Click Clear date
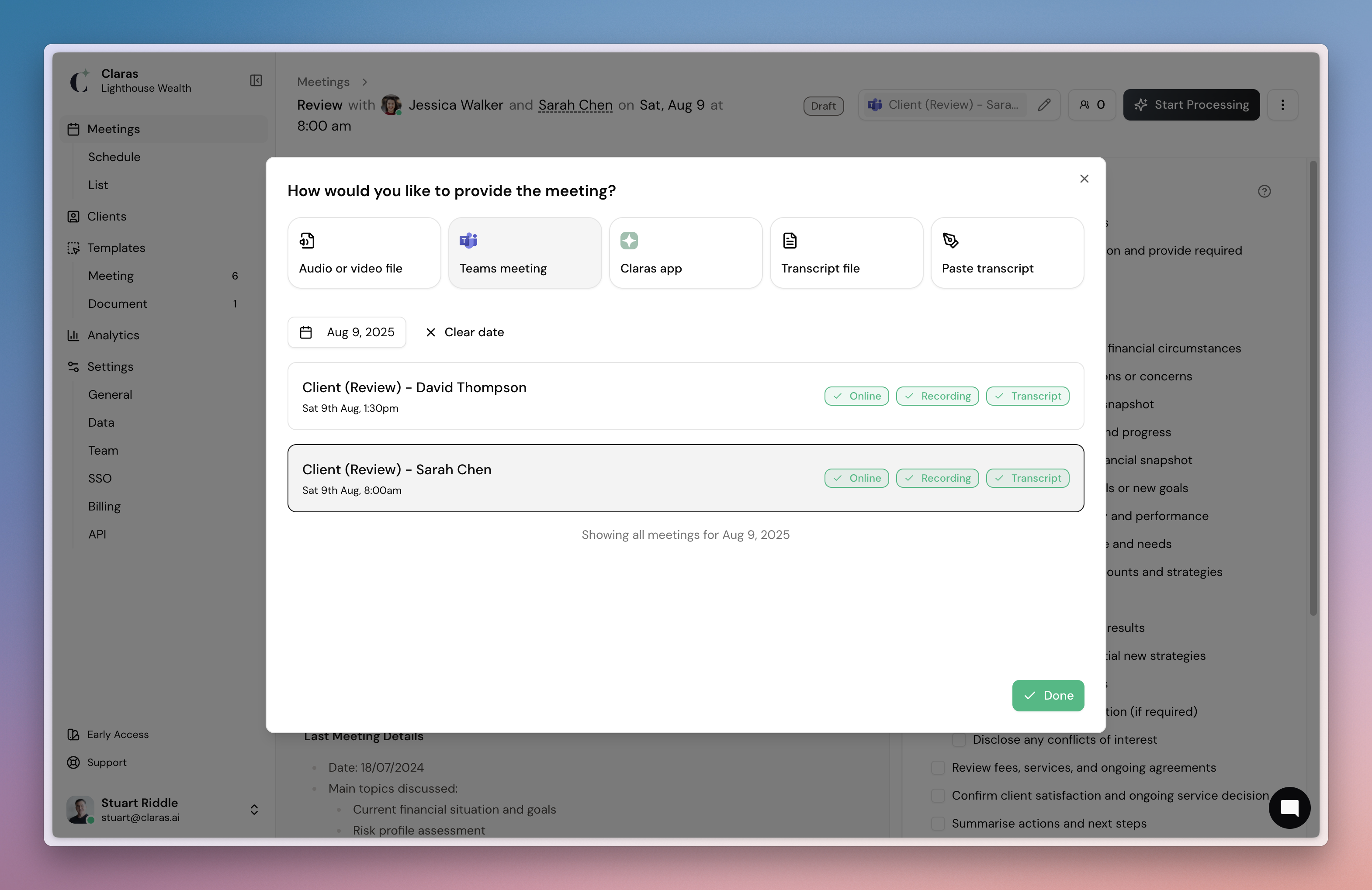This screenshot has height=890, width=1372. pyautogui.click(x=464, y=332)
